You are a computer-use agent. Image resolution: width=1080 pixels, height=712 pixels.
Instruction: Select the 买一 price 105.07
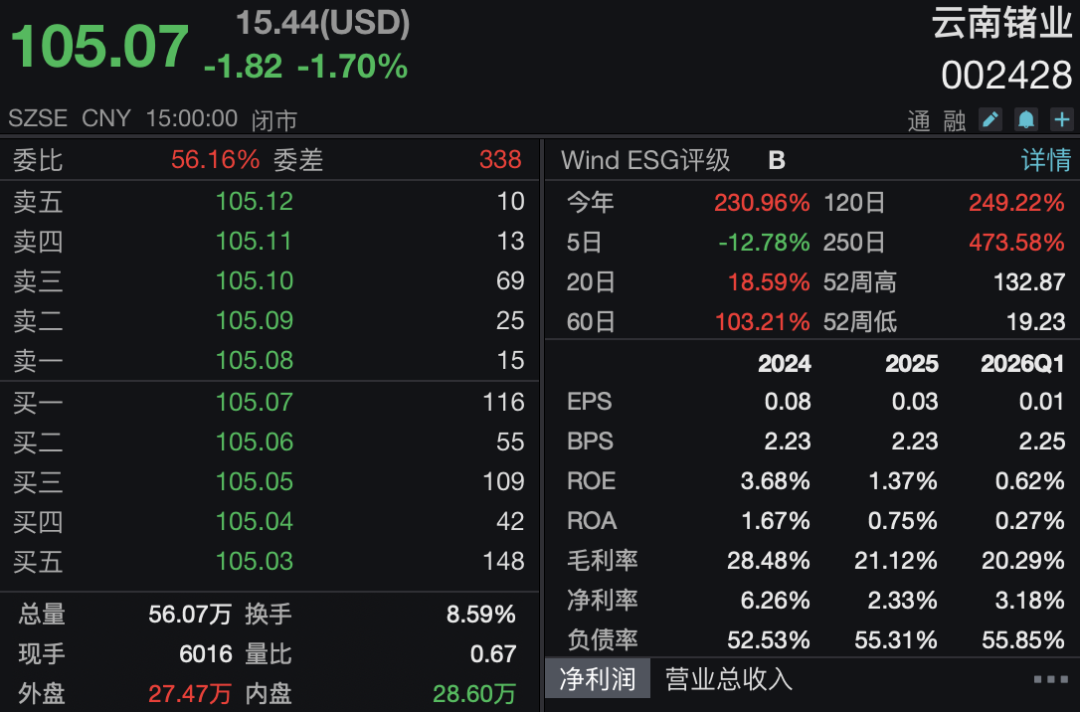click(x=254, y=402)
